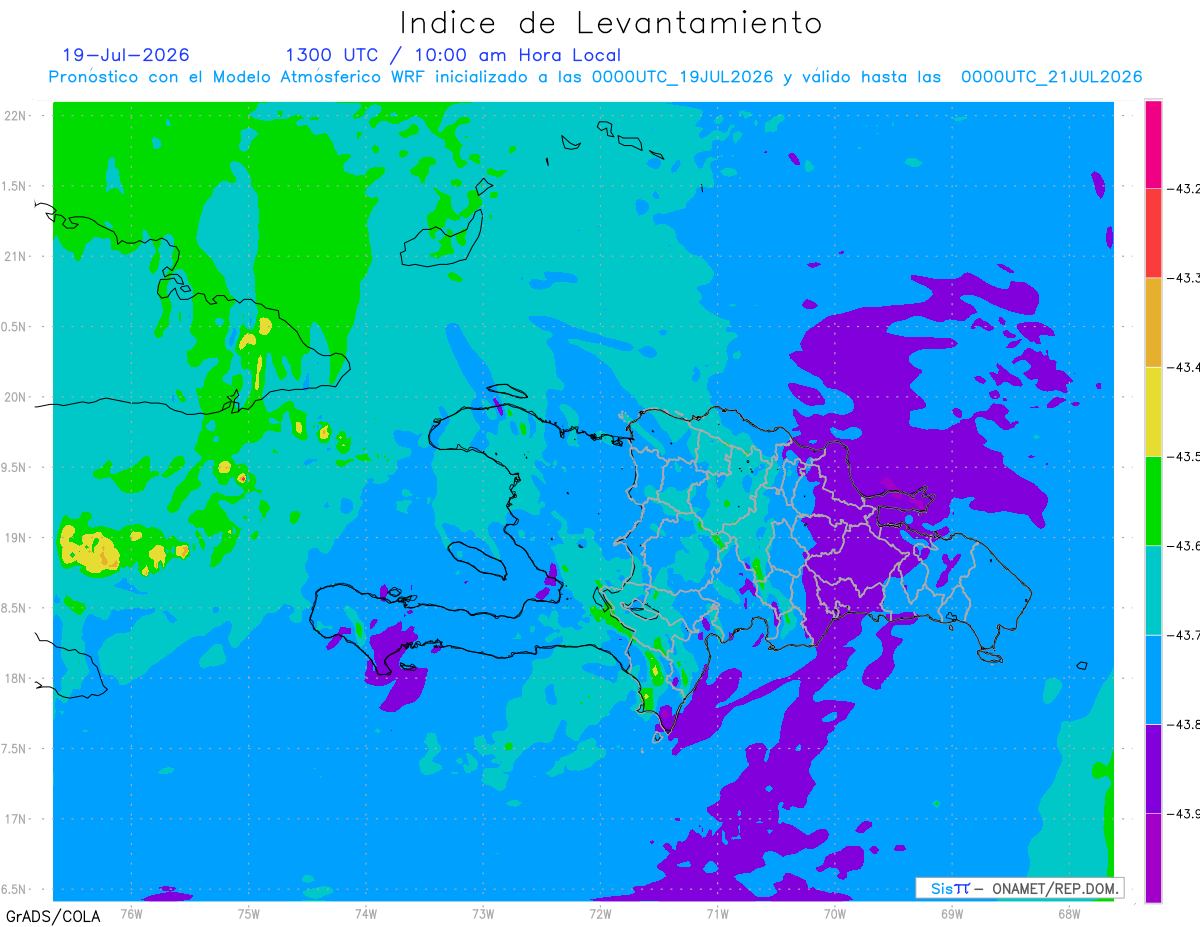Click the light blue swatch in the legend
The image size is (1200, 927).
coord(1153,679)
